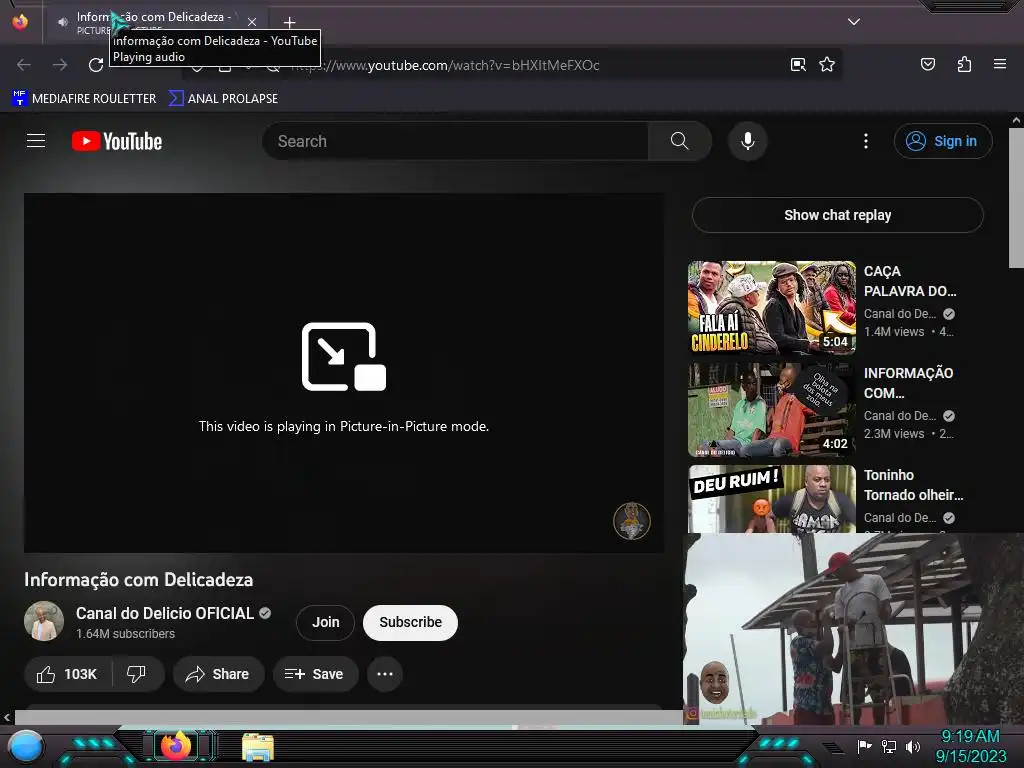The width and height of the screenshot is (1024, 768).
Task: Share the video
Action: tap(218, 674)
